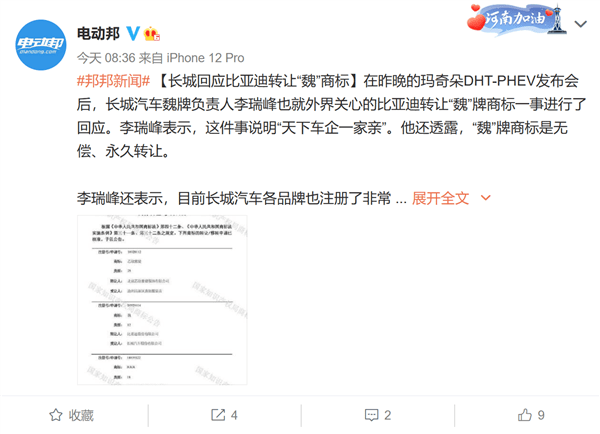The width and height of the screenshot is (600, 434).
Task: Click the blue V verification badge
Action: 133,34
